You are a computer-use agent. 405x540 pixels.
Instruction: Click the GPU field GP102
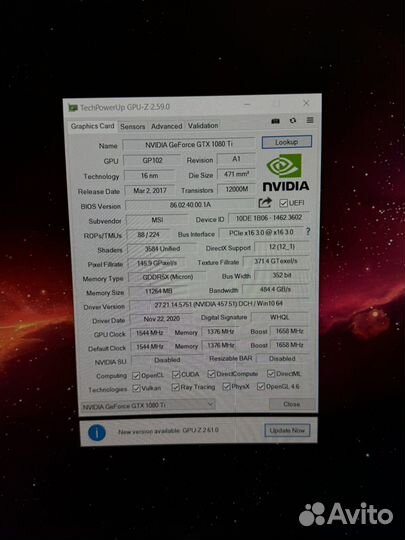152,160
